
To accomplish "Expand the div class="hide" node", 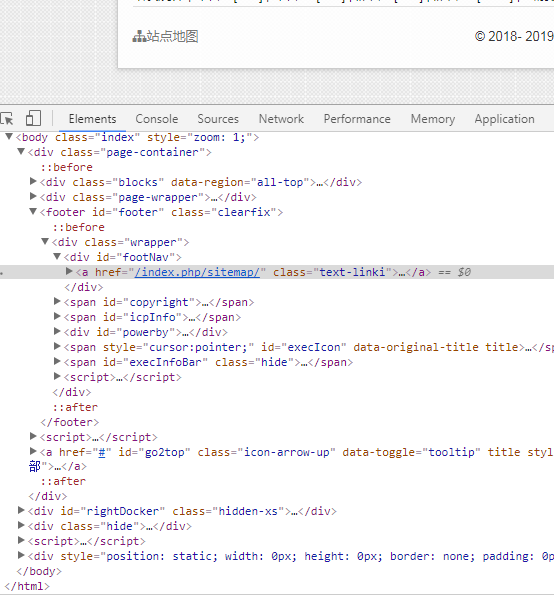I will pyautogui.click(x=21, y=525).
